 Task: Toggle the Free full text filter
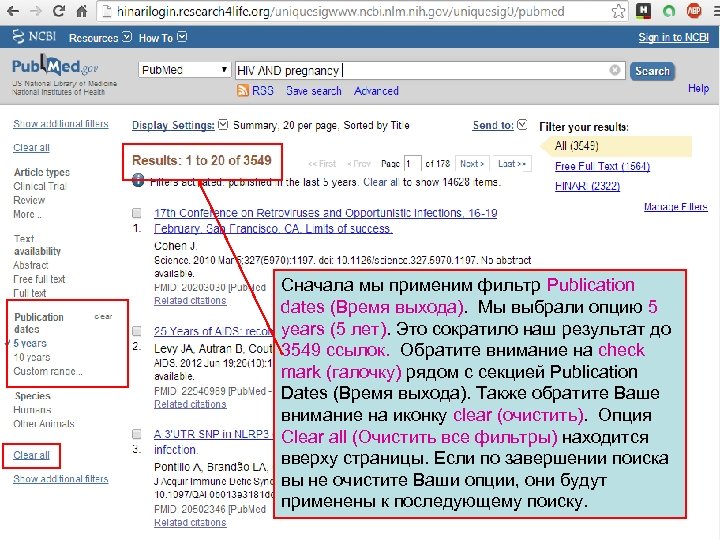(39, 279)
